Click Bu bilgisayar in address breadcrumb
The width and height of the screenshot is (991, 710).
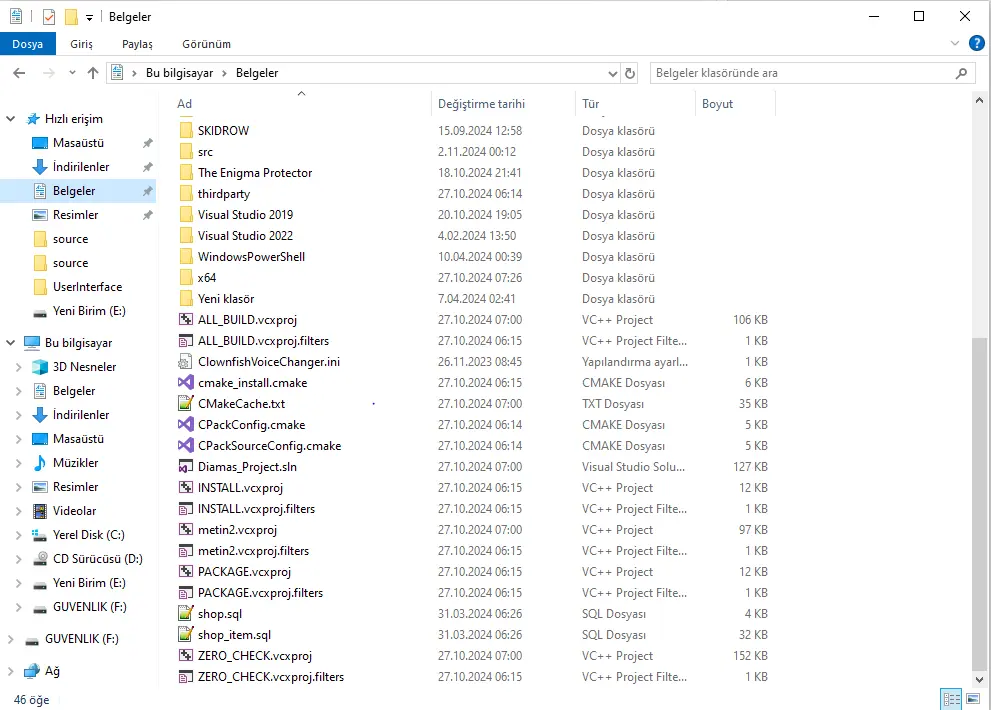coord(179,73)
